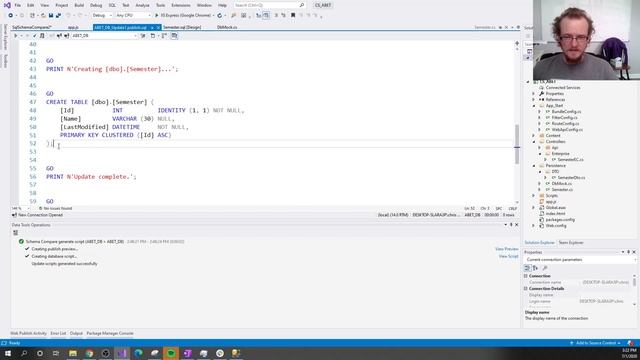Open the Web Publish Activity tab
Screen dimensions: 640x360
28,333
